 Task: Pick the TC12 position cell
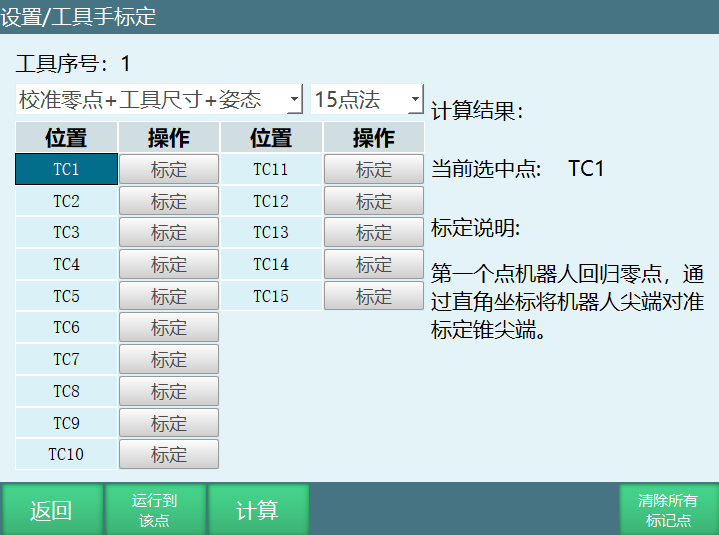click(x=270, y=201)
